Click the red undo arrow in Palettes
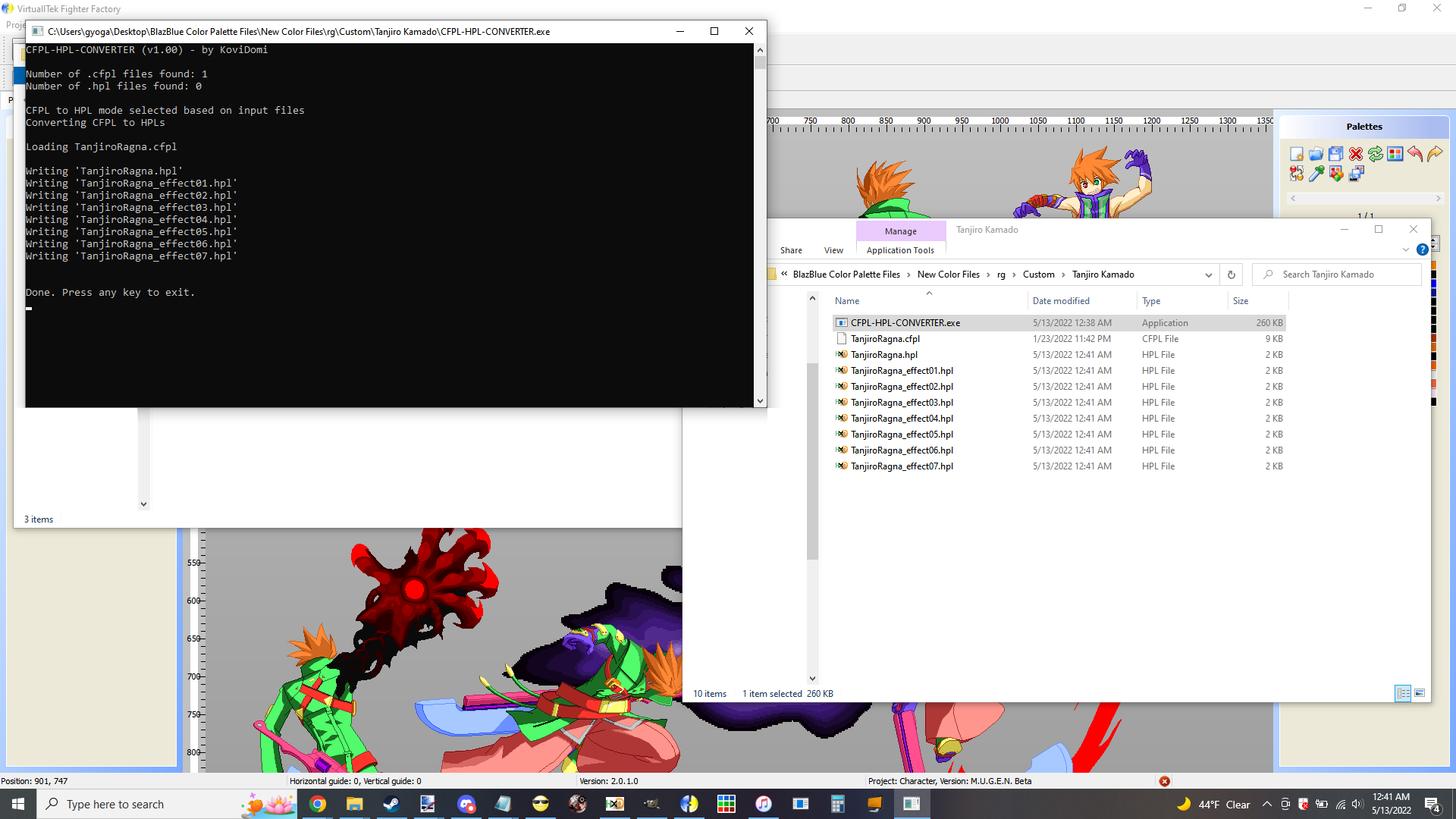 [1415, 154]
